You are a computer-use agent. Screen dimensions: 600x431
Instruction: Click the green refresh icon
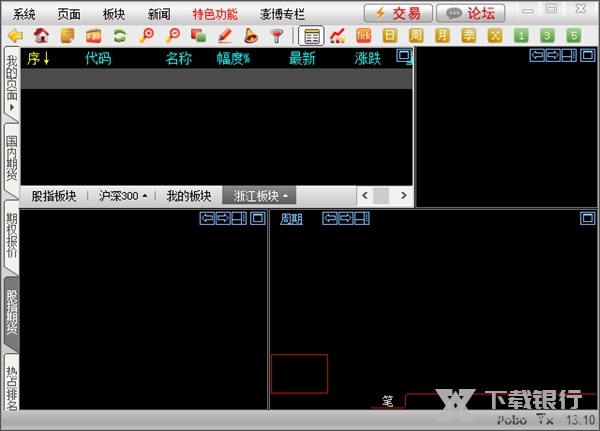point(120,36)
